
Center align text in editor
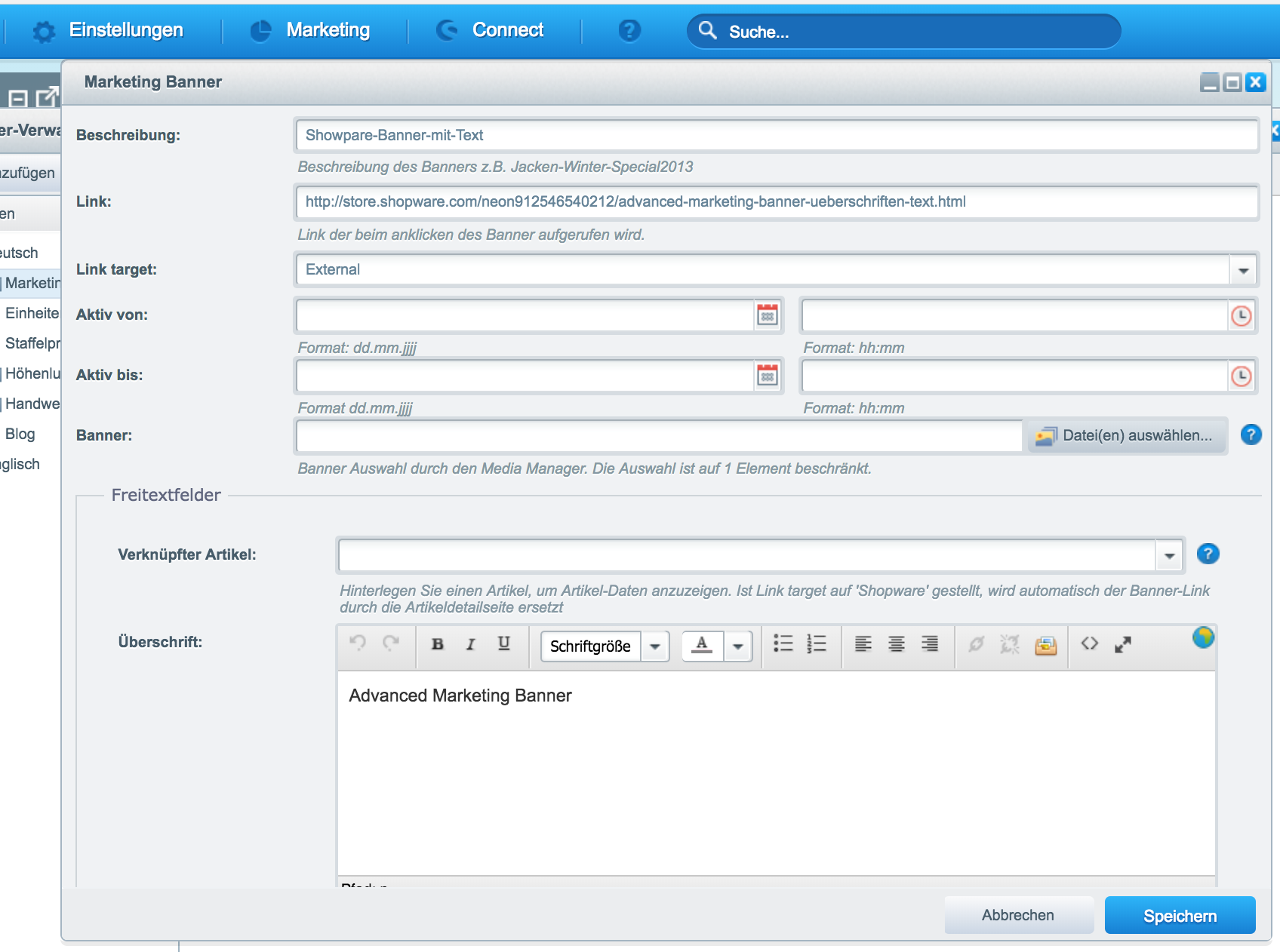click(897, 643)
